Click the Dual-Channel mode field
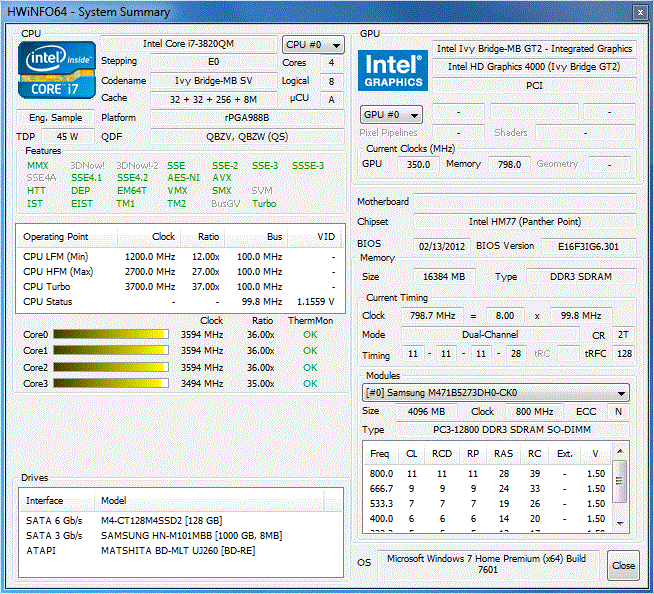The image size is (654, 594). click(x=490, y=335)
